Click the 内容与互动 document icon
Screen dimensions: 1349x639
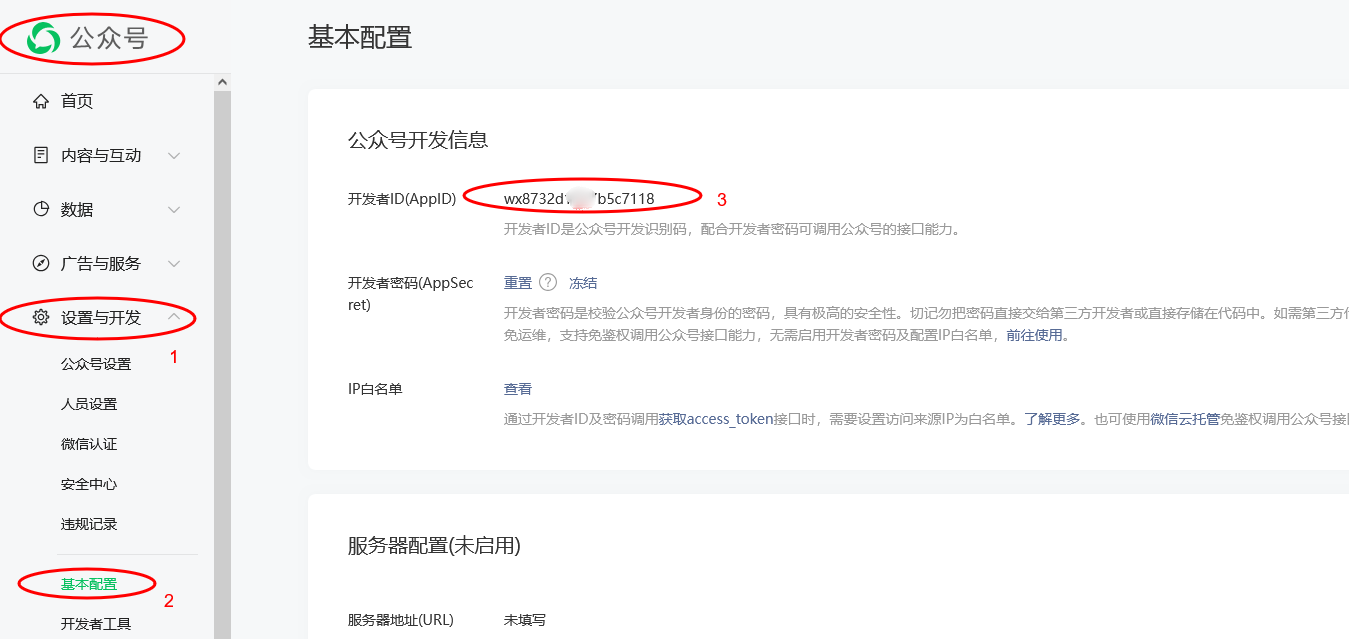[x=41, y=155]
